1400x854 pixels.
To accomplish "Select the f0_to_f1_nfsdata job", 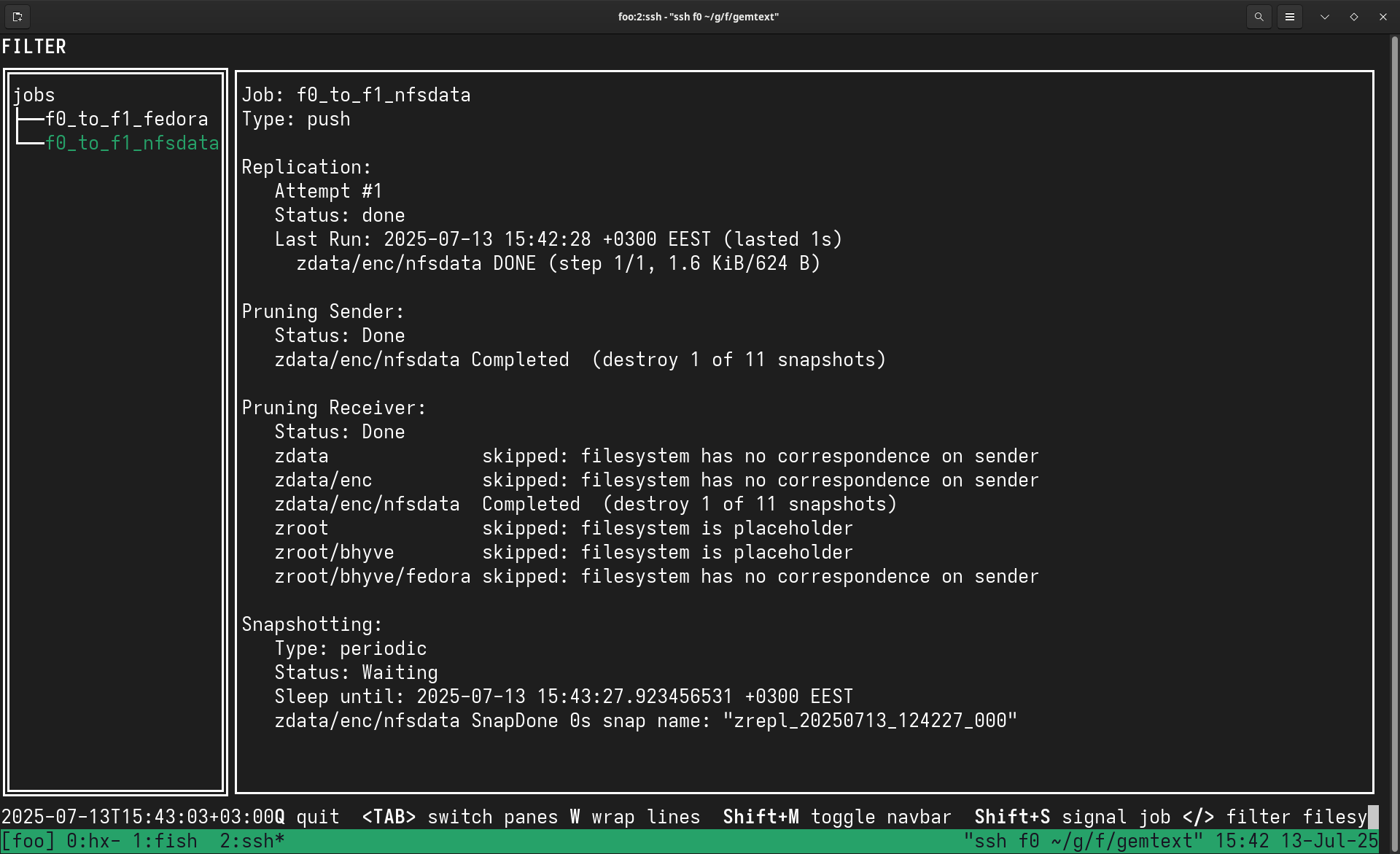I will tap(131, 143).
